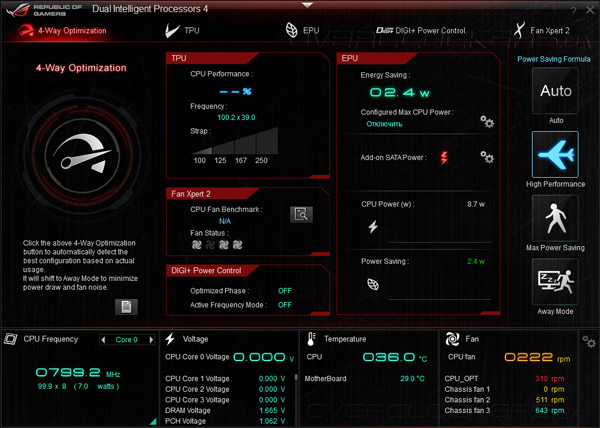Click the document report icon below description

click(x=126, y=307)
